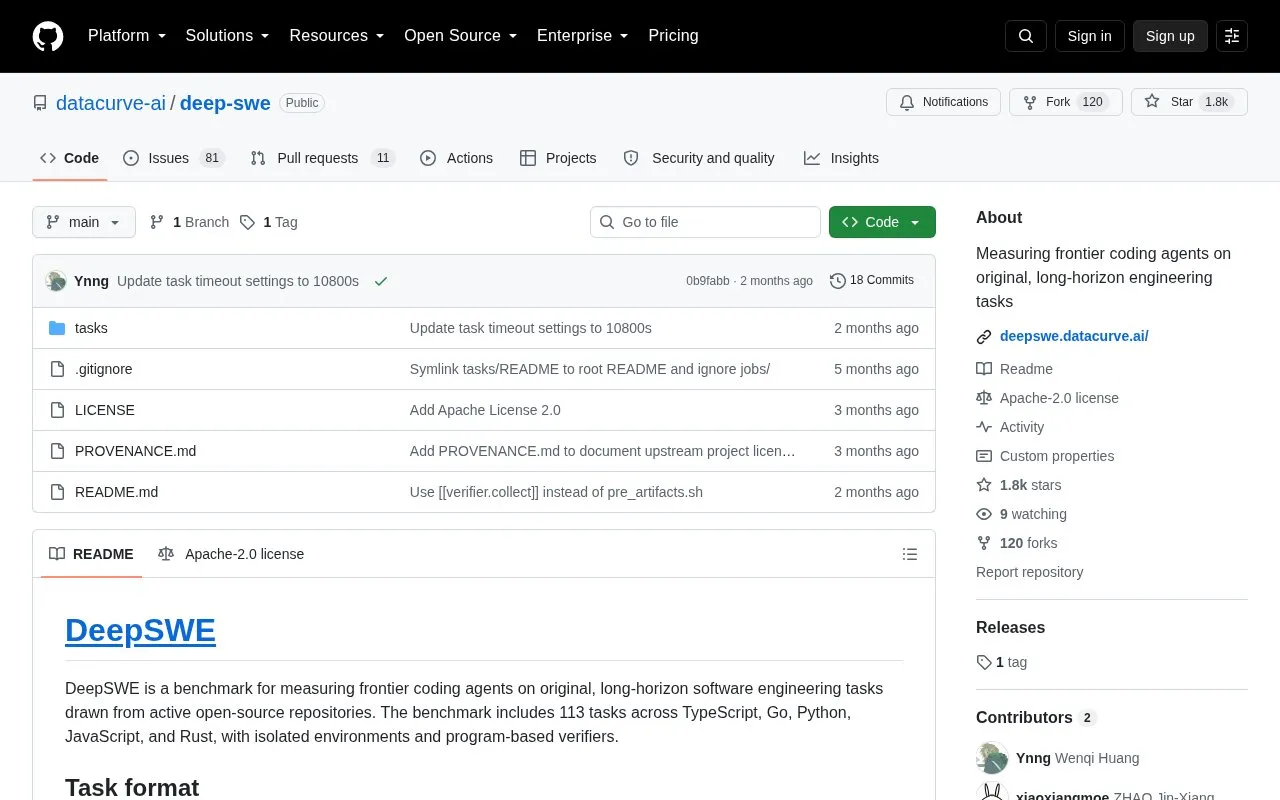Open Ynng's avatar in the commit bar

point(56,281)
